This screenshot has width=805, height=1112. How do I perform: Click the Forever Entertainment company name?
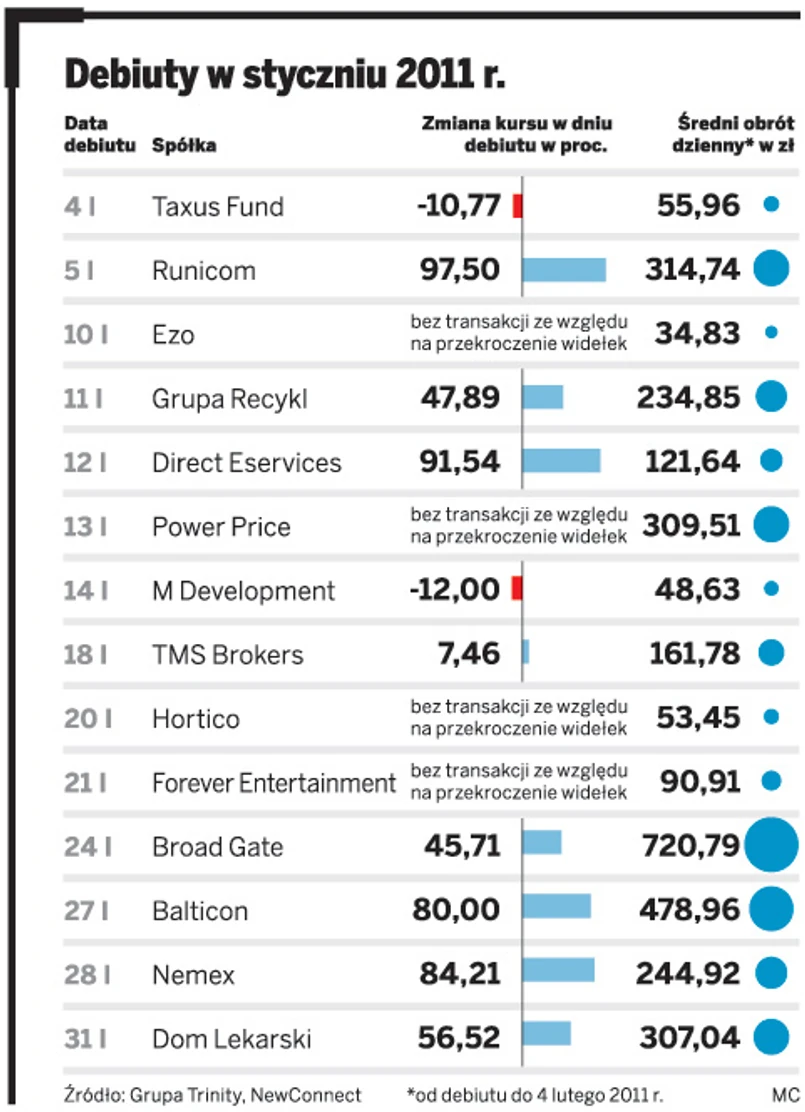pyautogui.click(x=274, y=783)
